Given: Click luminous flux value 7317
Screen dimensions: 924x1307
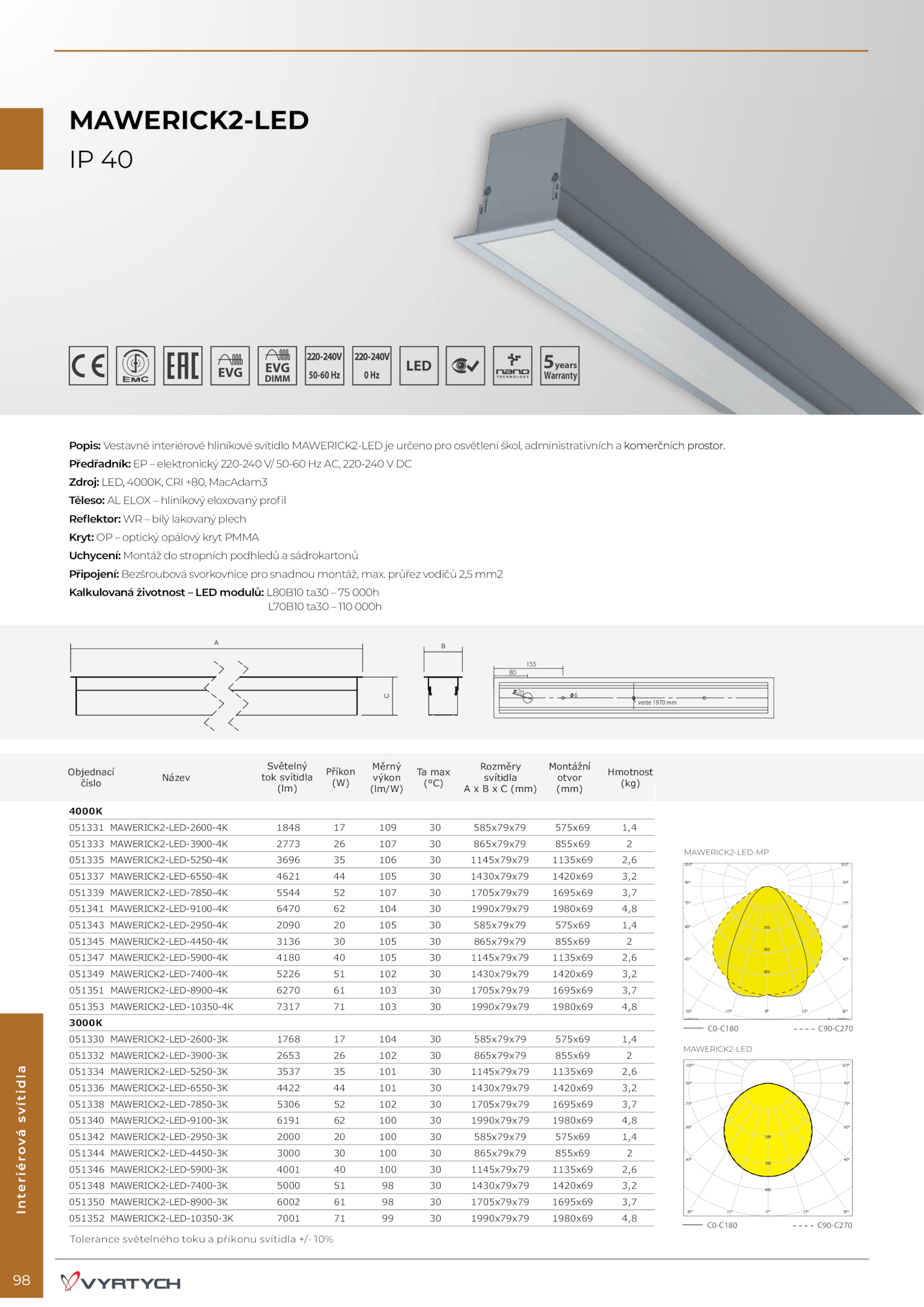Looking at the screenshot, I should (x=288, y=1007).
